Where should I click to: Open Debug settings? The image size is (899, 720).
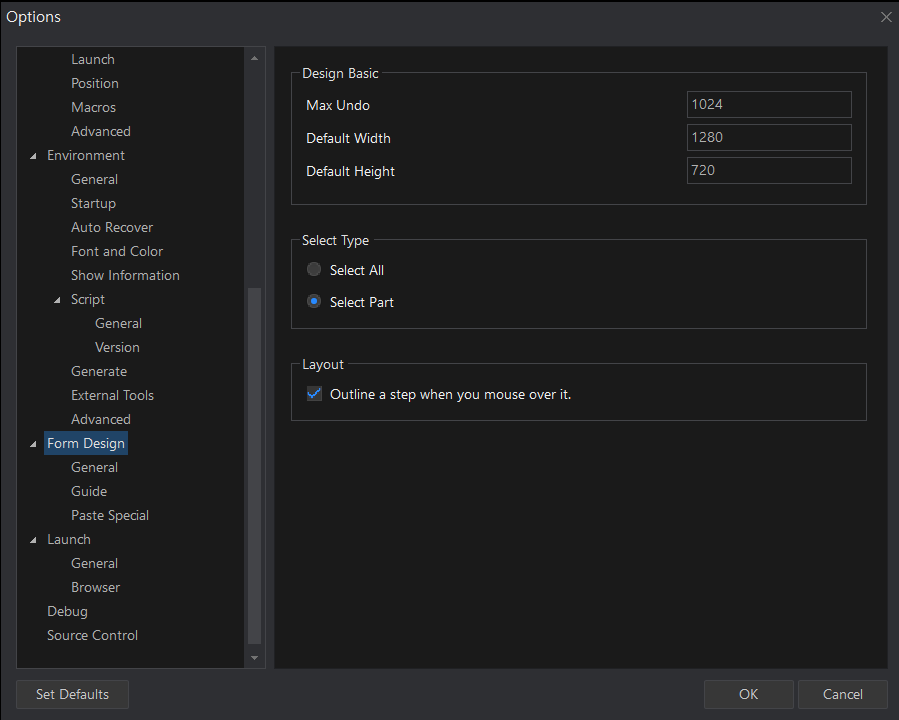(67, 612)
